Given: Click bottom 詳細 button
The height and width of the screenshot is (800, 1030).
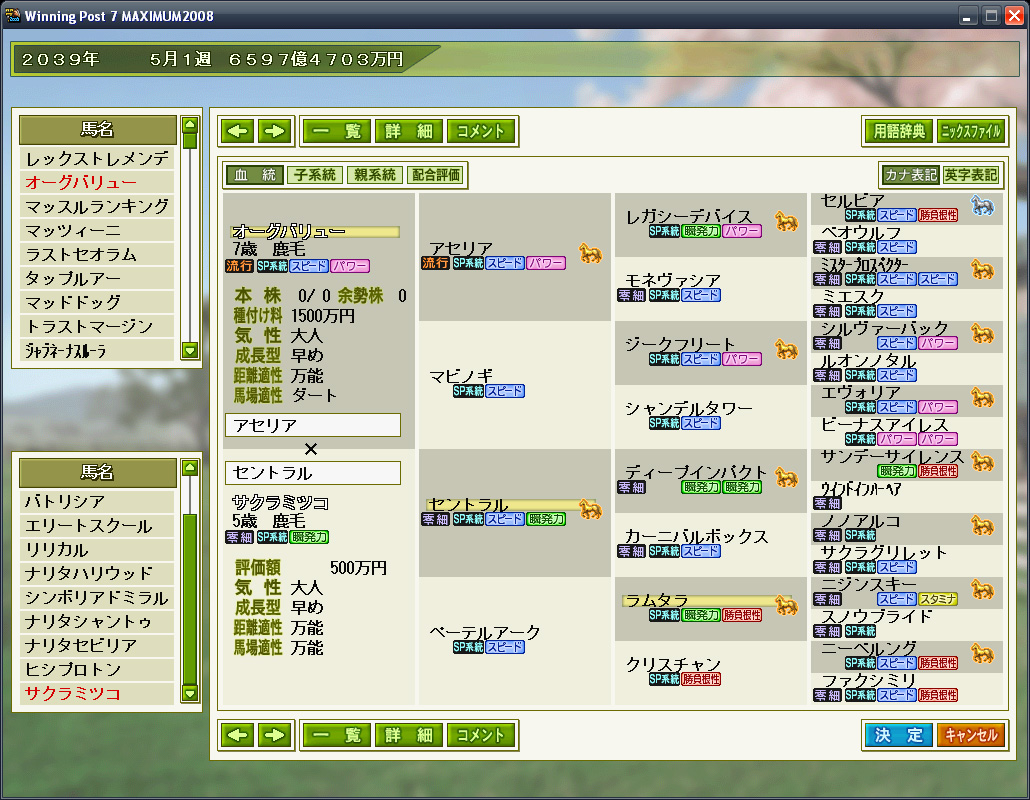Looking at the screenshot, I should [409, 735].
